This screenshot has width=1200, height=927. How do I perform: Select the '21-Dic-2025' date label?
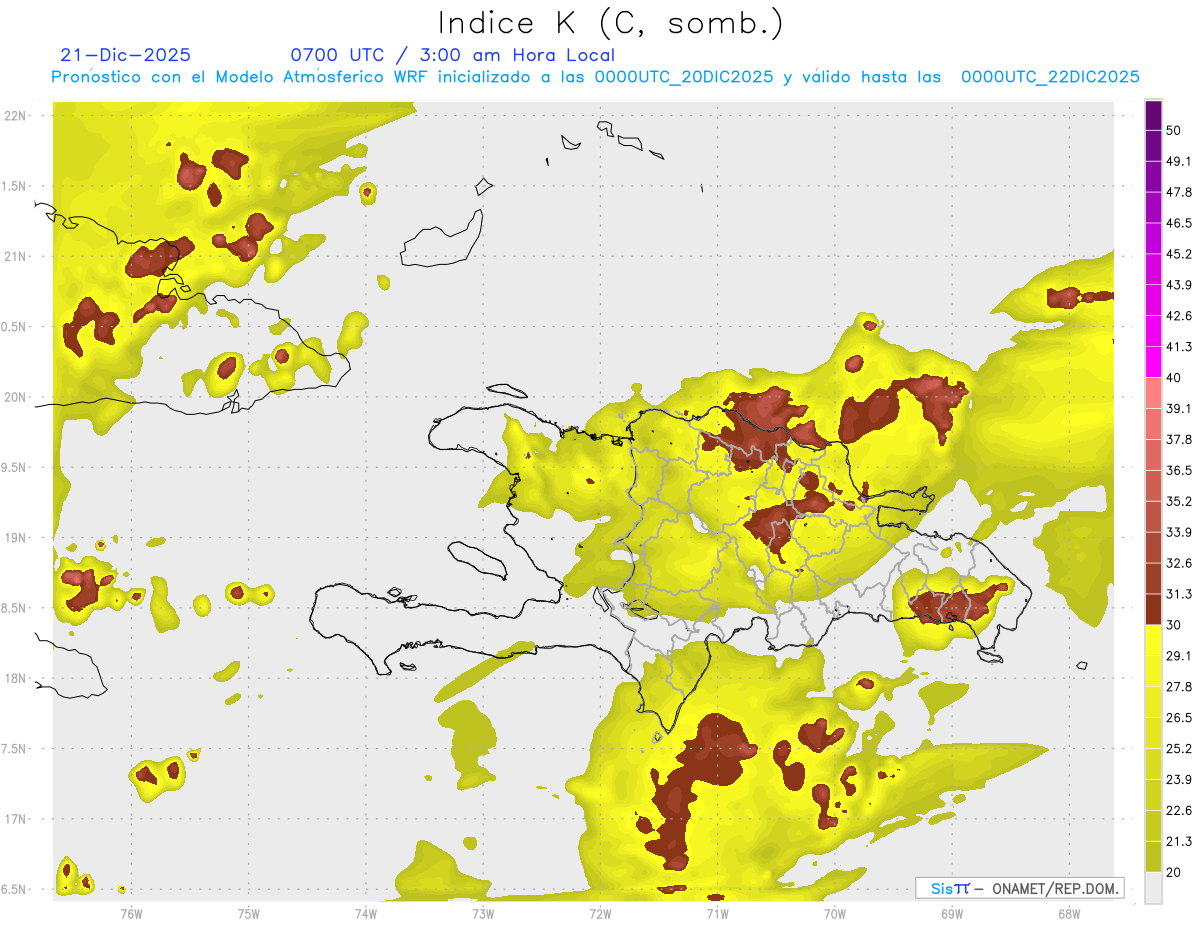click(x=126, y=55)
